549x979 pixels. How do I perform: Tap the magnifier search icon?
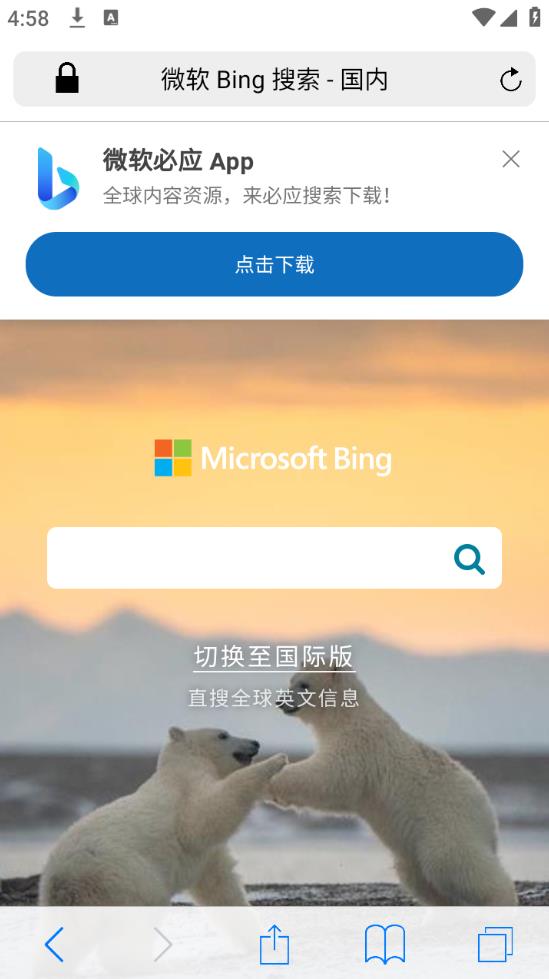(469, 559)
